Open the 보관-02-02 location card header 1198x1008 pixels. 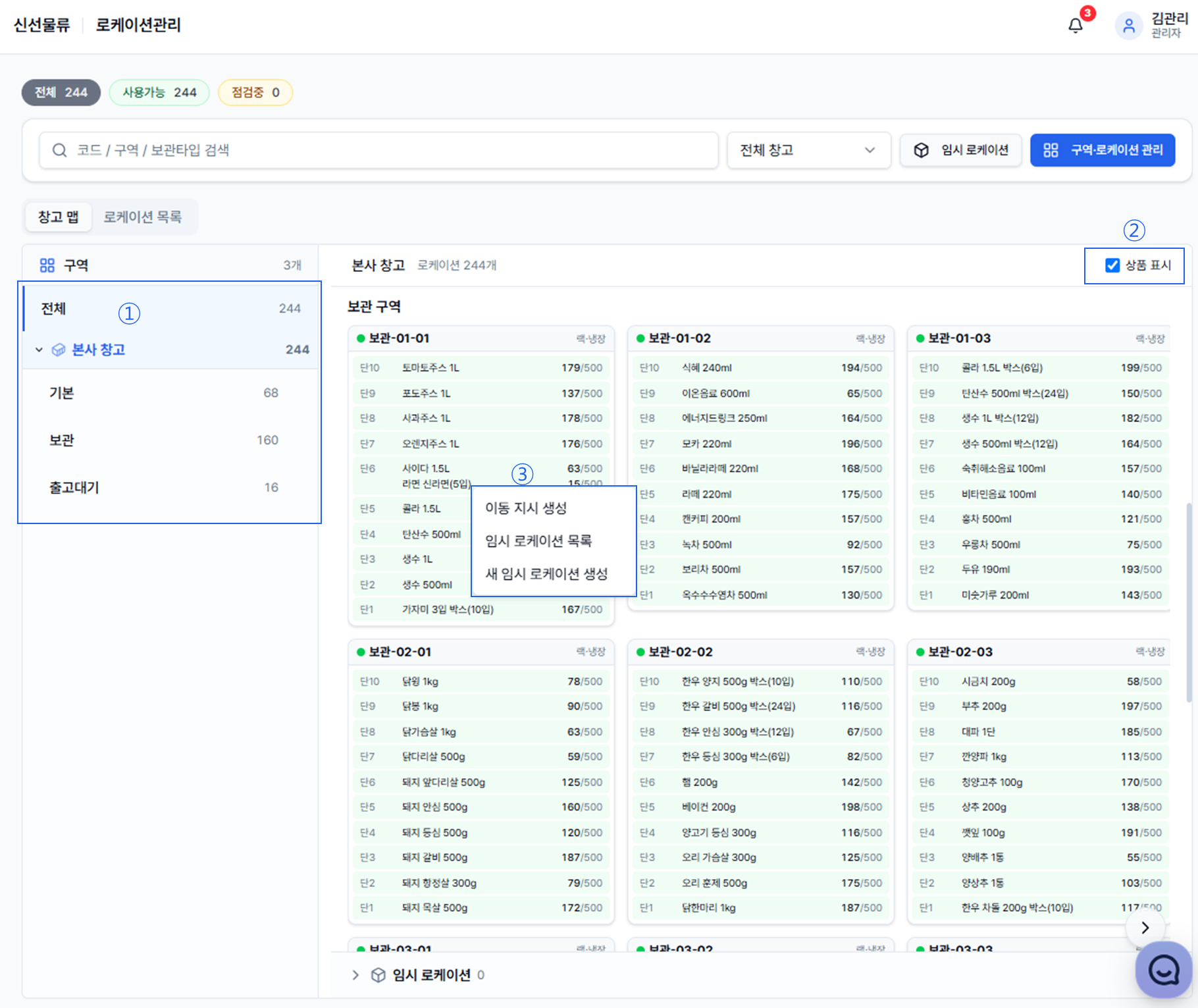(x=761, y=652)
